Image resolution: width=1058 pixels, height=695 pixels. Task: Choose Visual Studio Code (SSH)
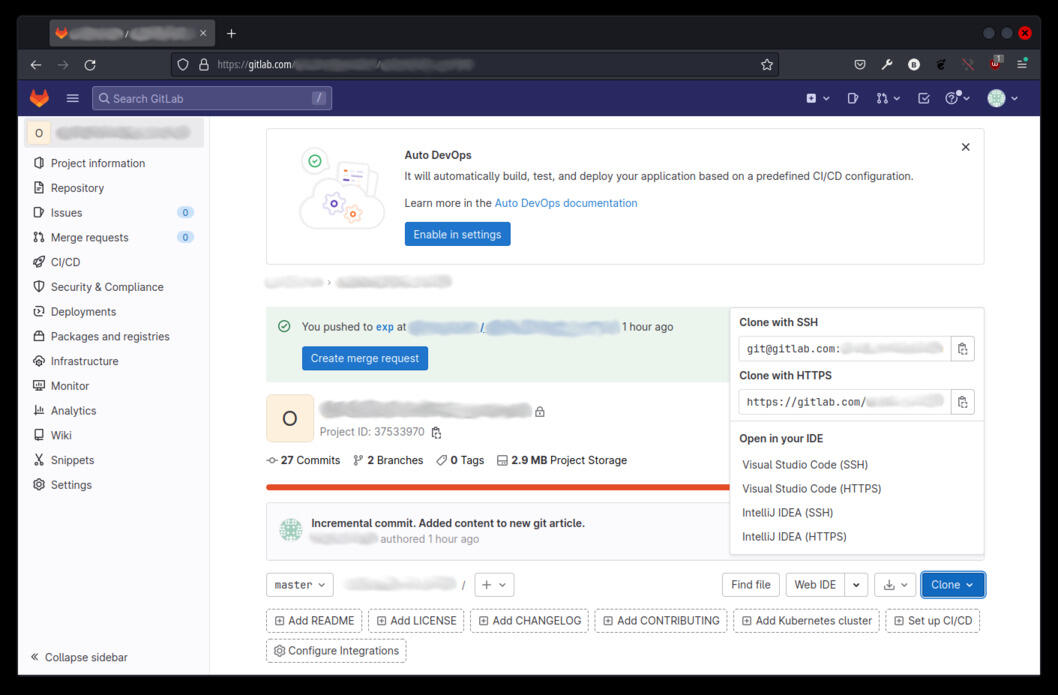point(805,465)
